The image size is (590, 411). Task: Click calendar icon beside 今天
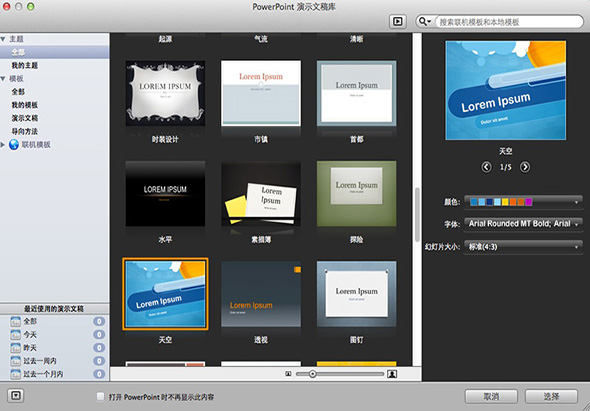coord(16,335)
